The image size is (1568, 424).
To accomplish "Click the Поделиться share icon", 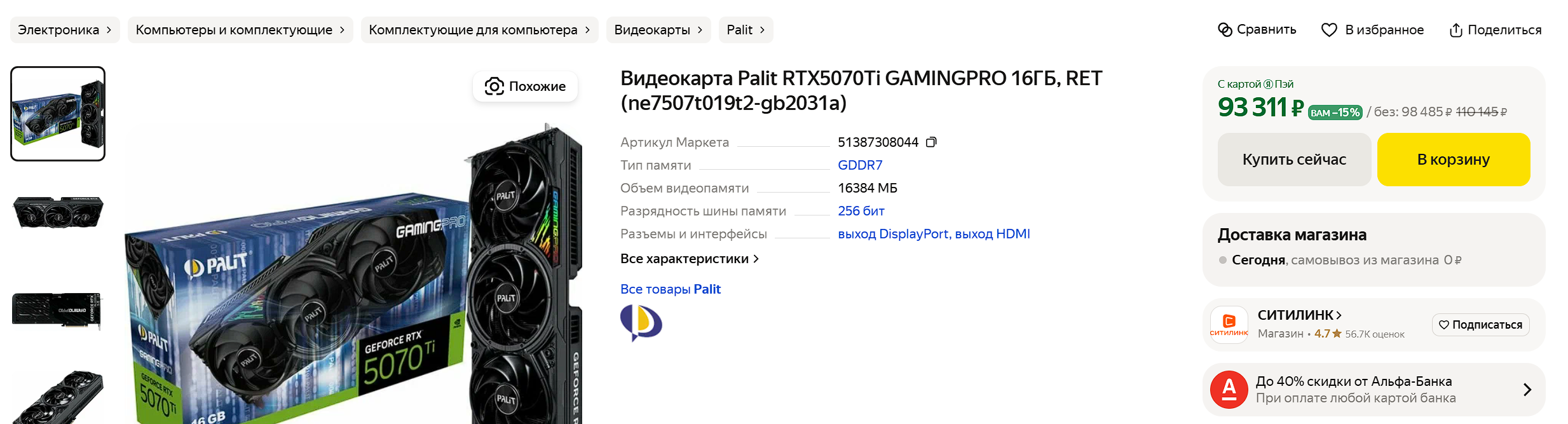I will pos(1456,30).
